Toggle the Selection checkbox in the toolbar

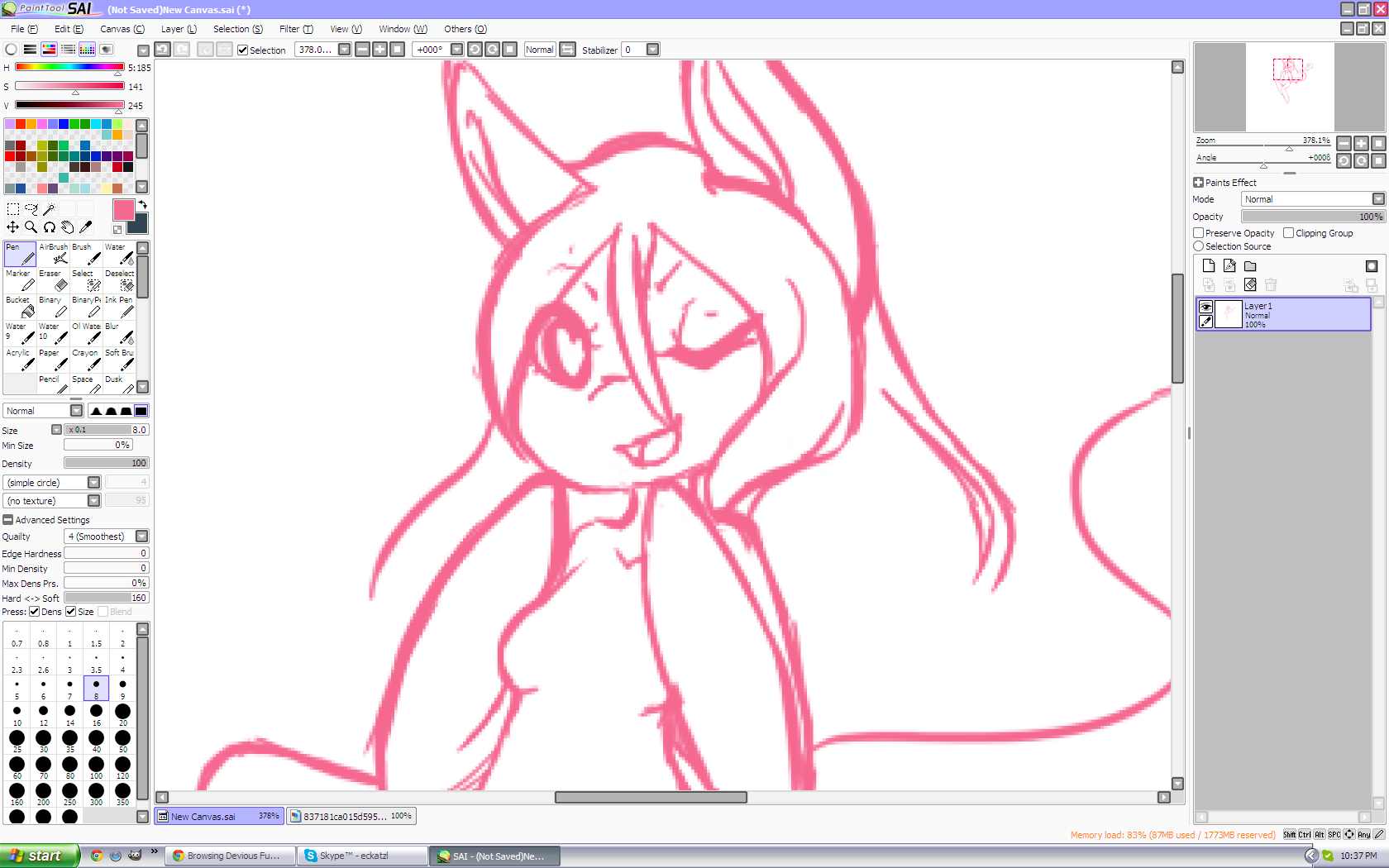click(242, 50)
